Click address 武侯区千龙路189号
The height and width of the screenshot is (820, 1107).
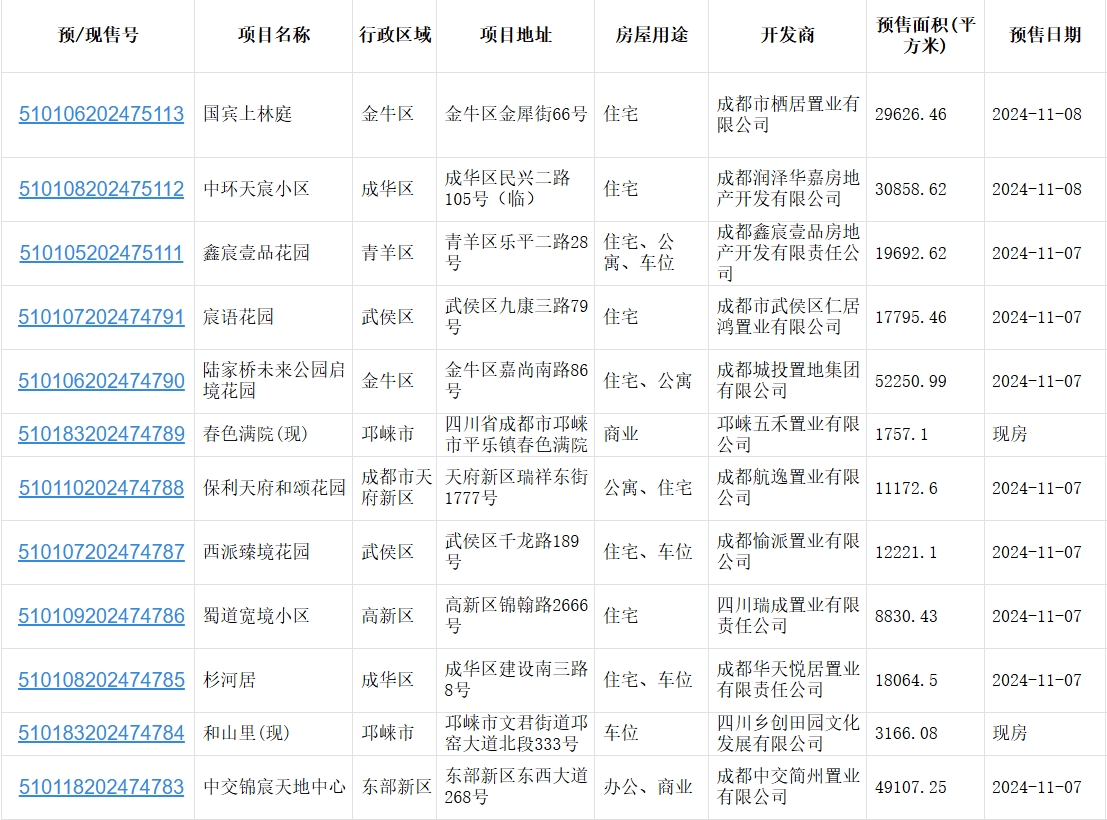coord(512,552)
